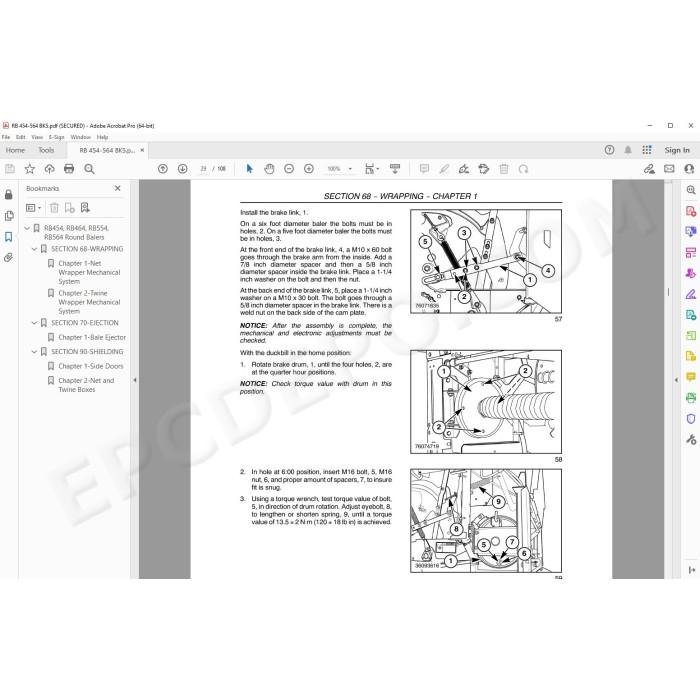Click the scrolling mode icon

[395, 169]
